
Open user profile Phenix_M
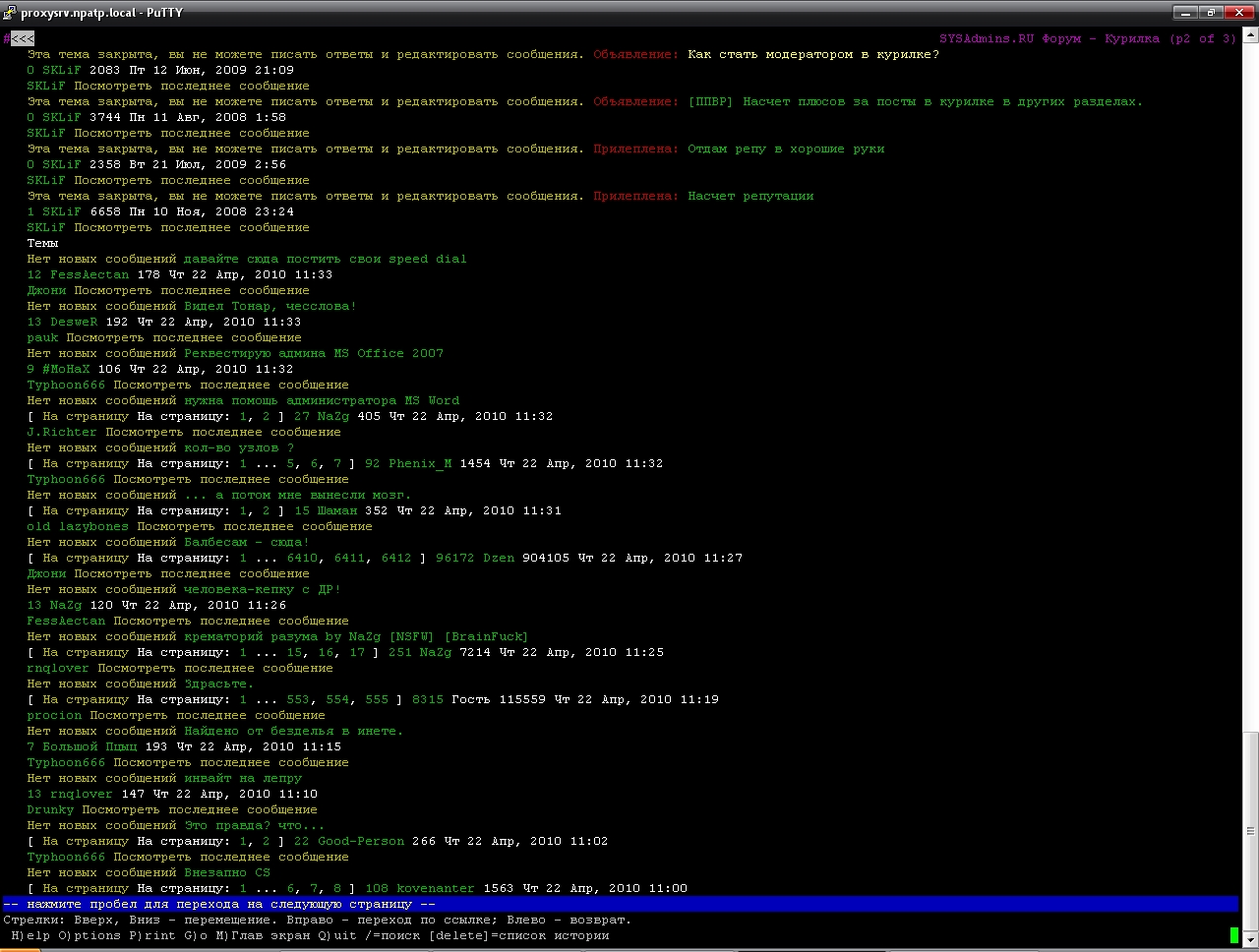(420, 463)
